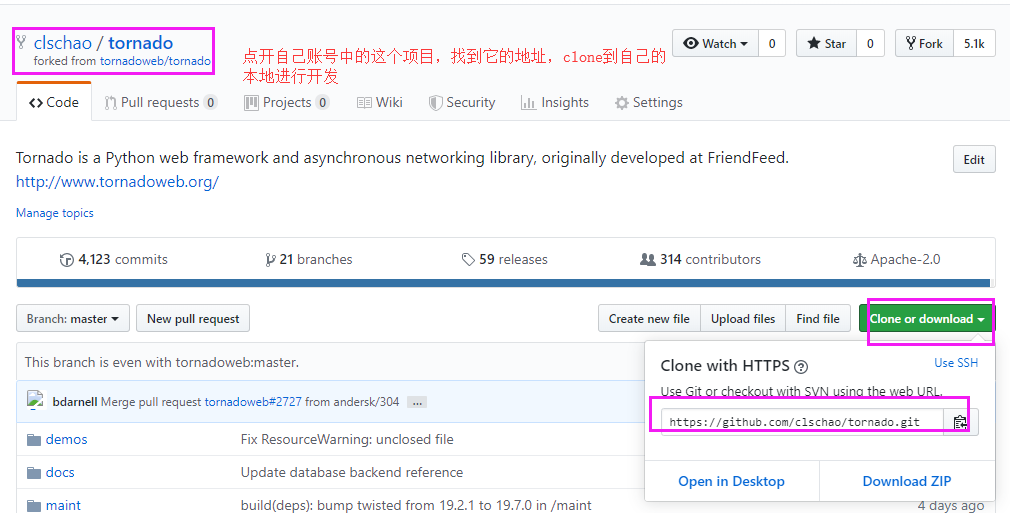Star the tornado repository
The image size is (1010, 513).
coord(826,43)
